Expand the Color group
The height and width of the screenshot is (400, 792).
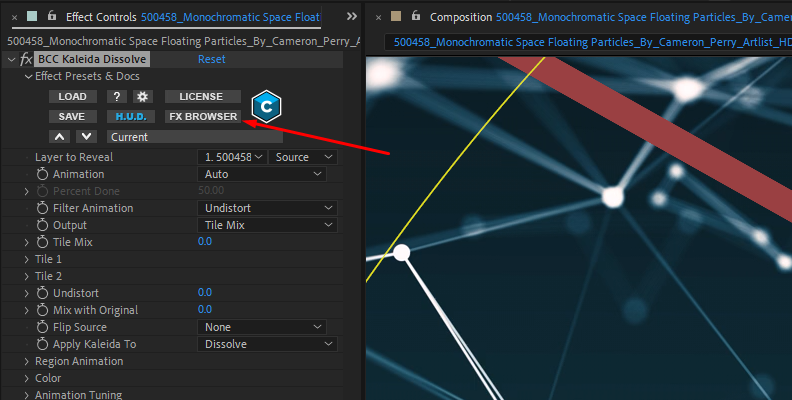[27, 378]
